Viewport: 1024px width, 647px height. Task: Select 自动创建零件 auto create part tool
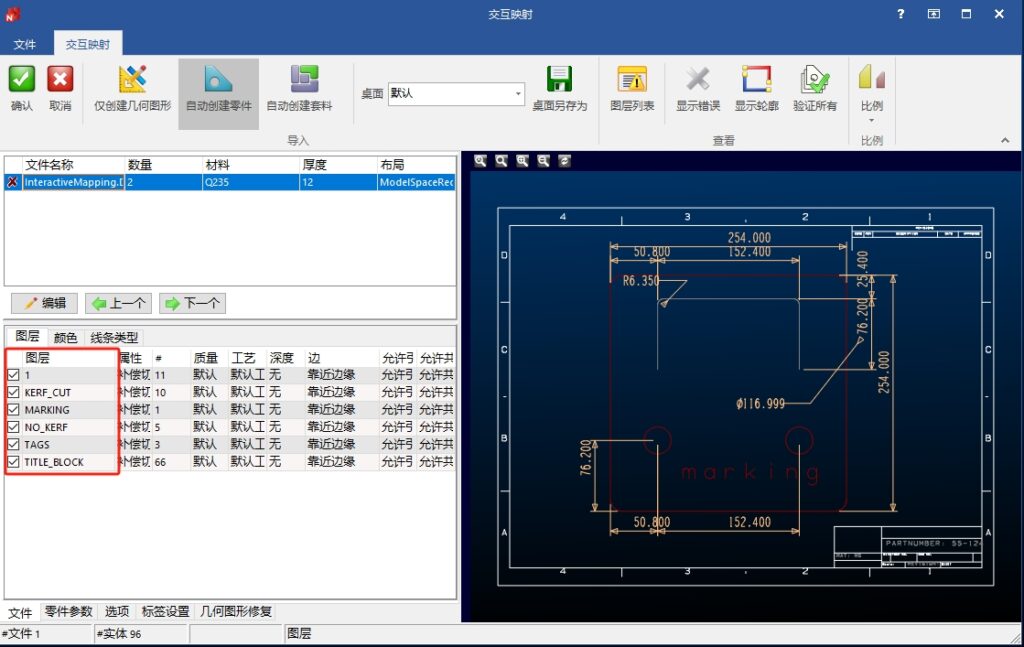pyautogui.click(x=218, y=80)
